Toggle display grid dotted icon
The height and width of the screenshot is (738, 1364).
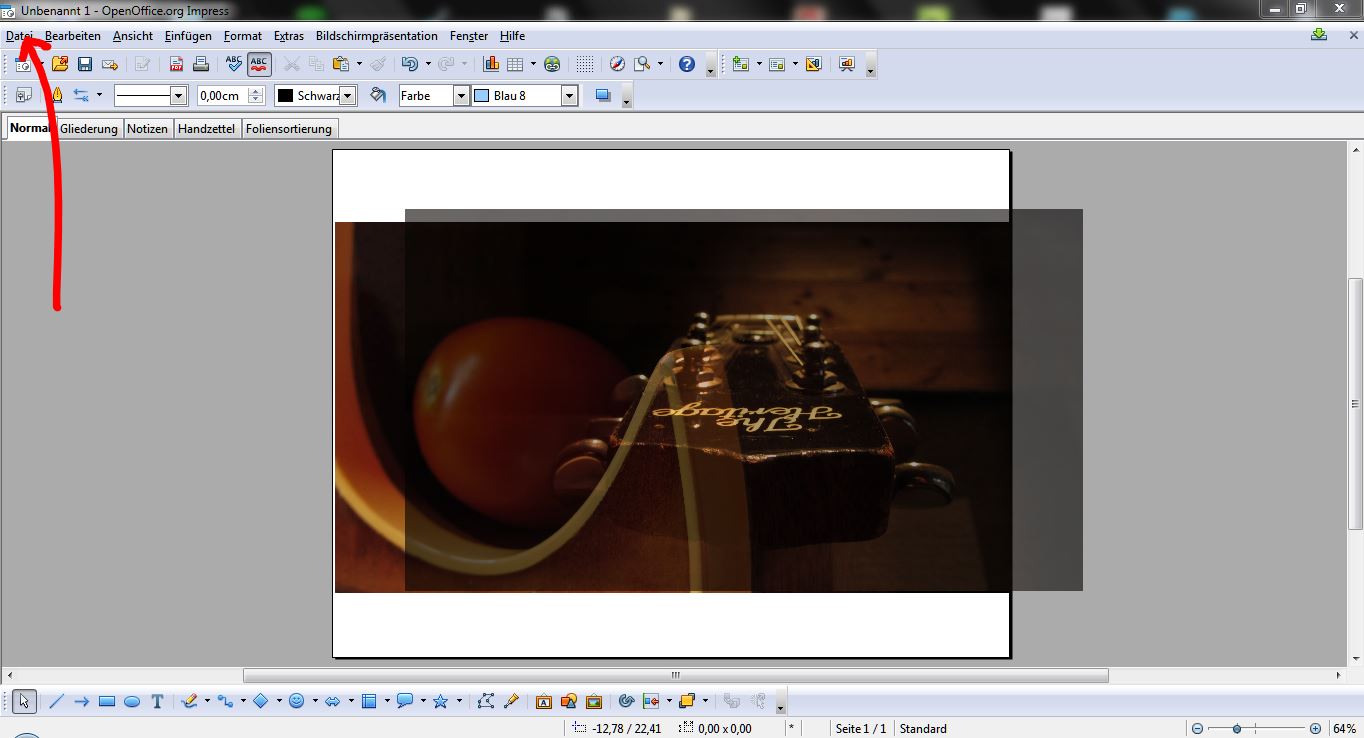pos(585,64)
